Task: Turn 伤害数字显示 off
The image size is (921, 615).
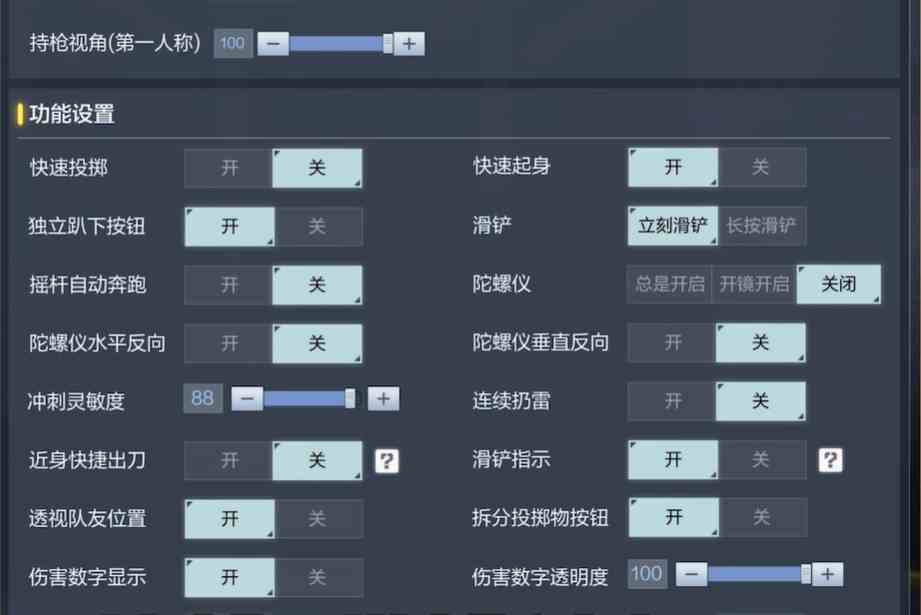Action: [x=318, y=577]
